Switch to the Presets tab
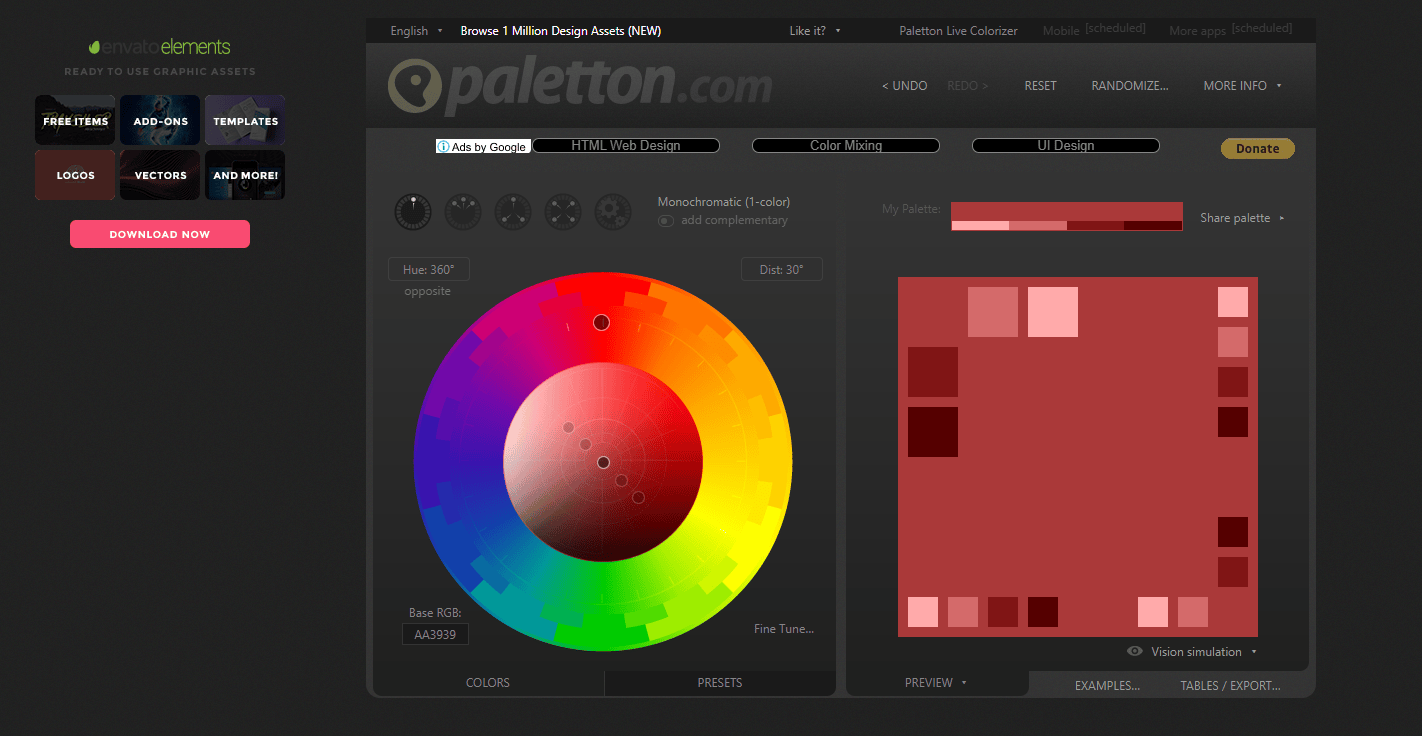The width and height of the screenshot is (1422, 736). (x=720, y=683)
